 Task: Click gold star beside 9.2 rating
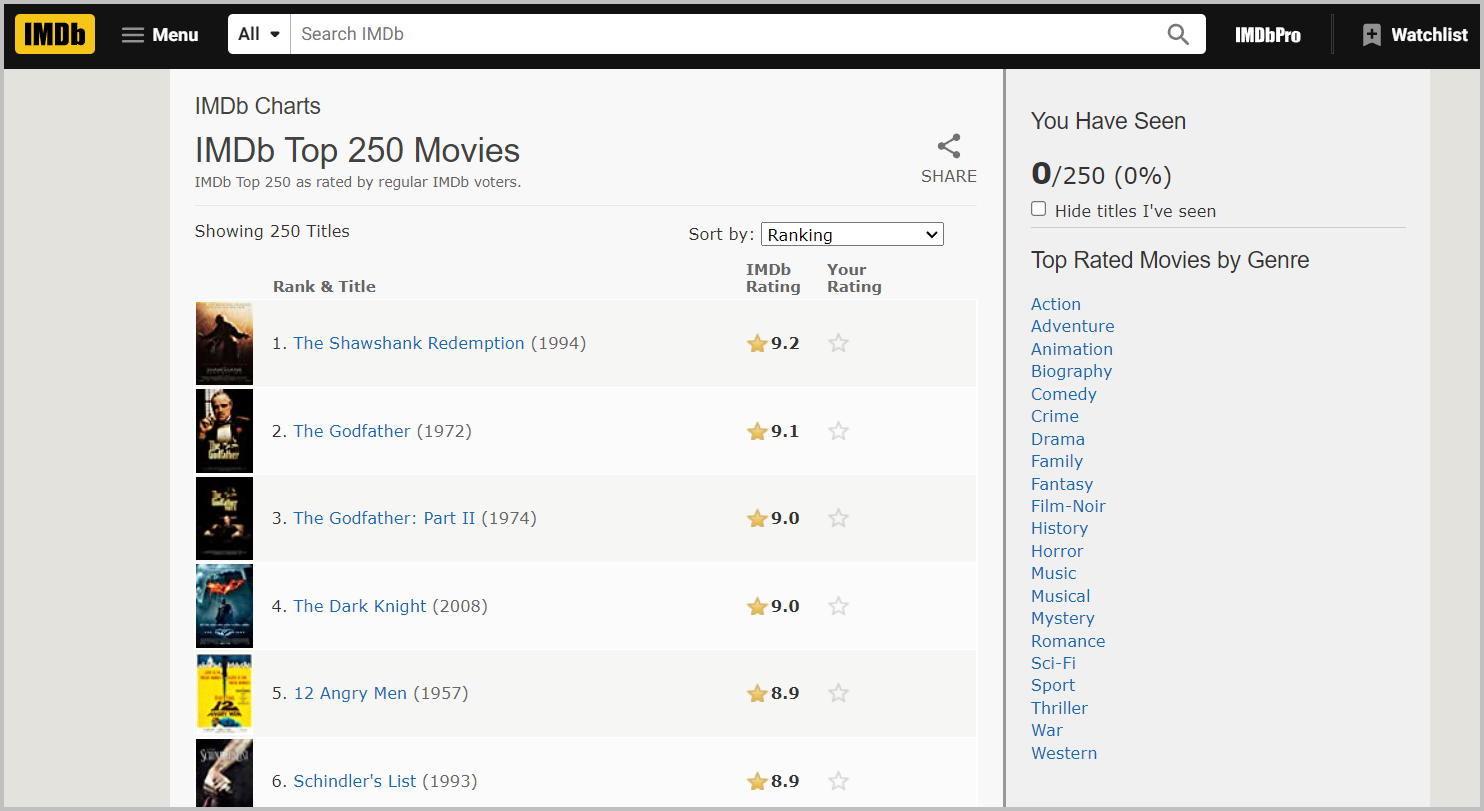pos(757,343)
